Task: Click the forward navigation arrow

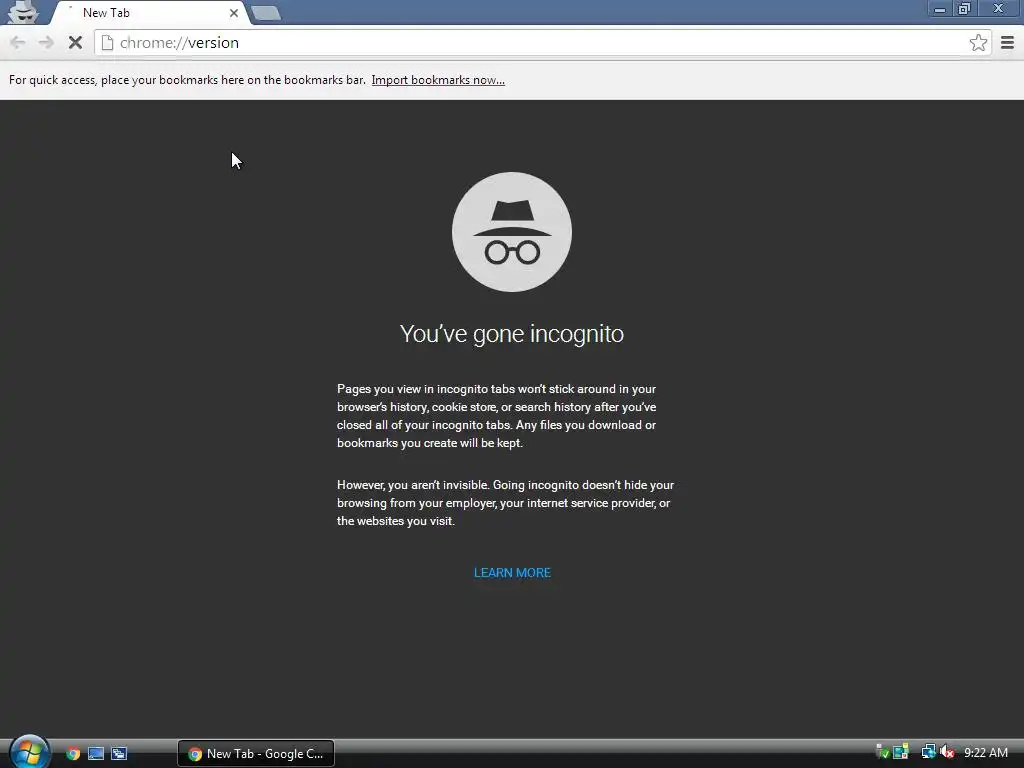Action: coord(46,43)
